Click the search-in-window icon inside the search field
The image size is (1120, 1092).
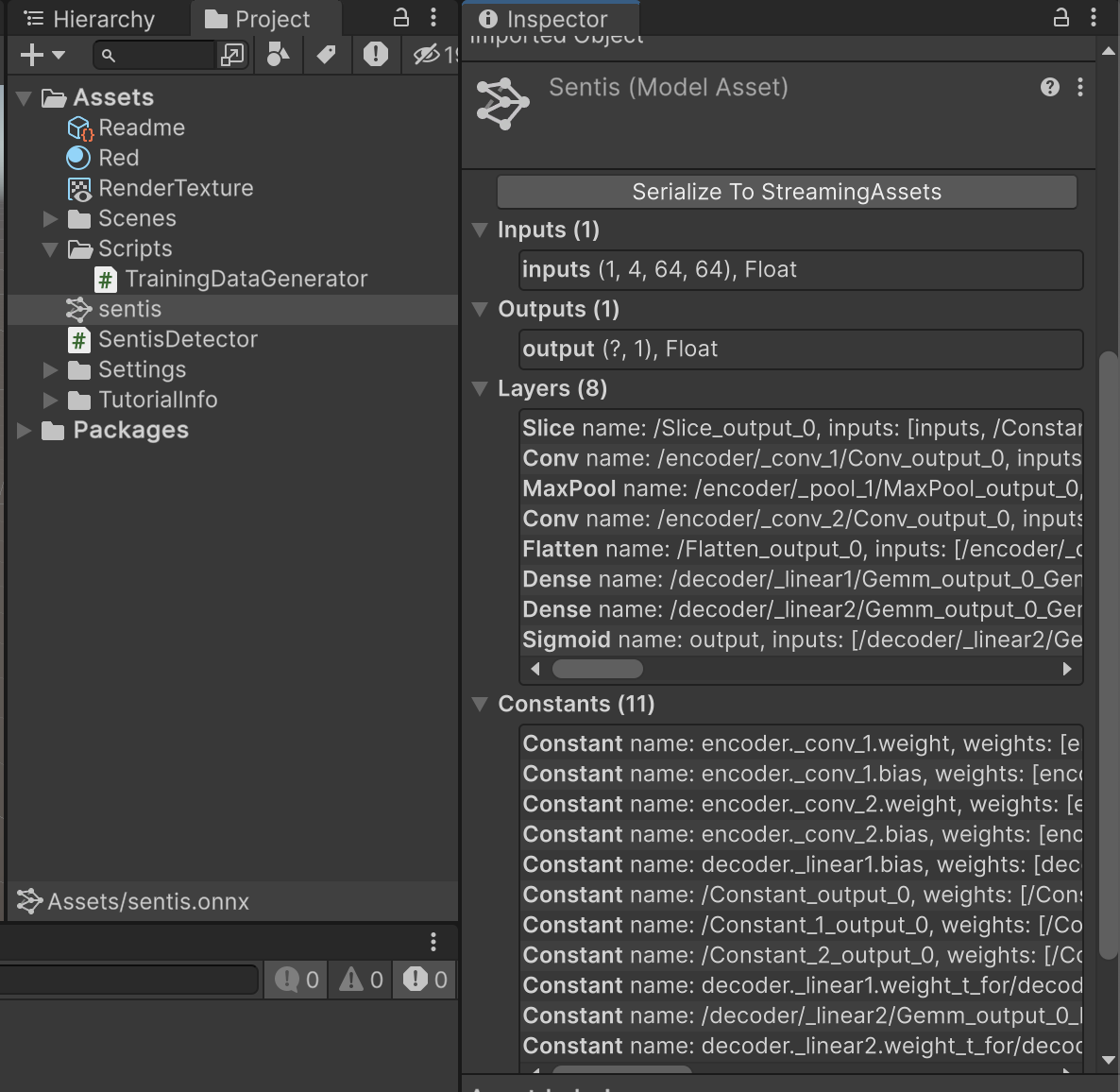(232, 56)
